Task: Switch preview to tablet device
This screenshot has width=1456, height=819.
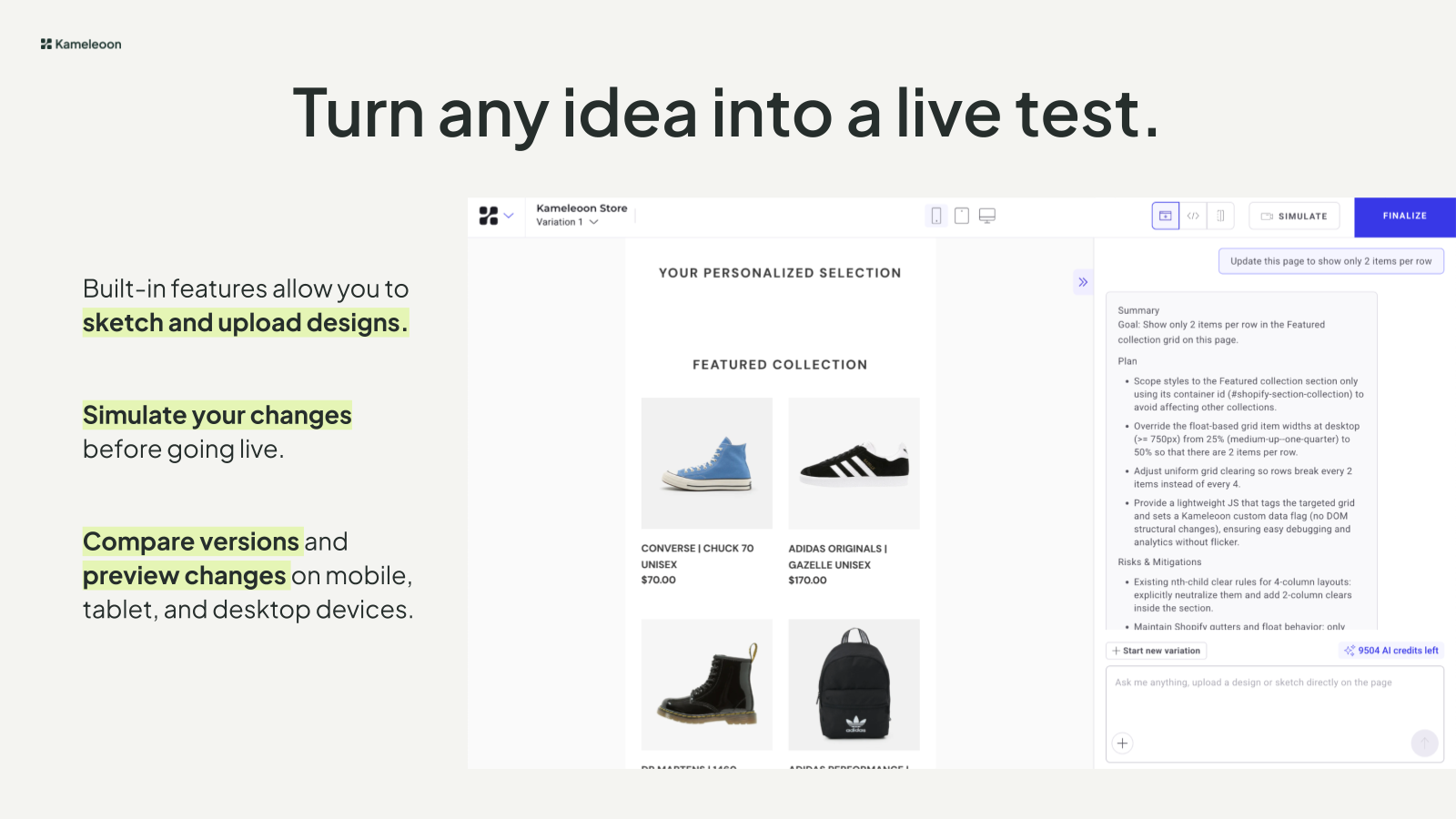Action: tap(961, 216)
